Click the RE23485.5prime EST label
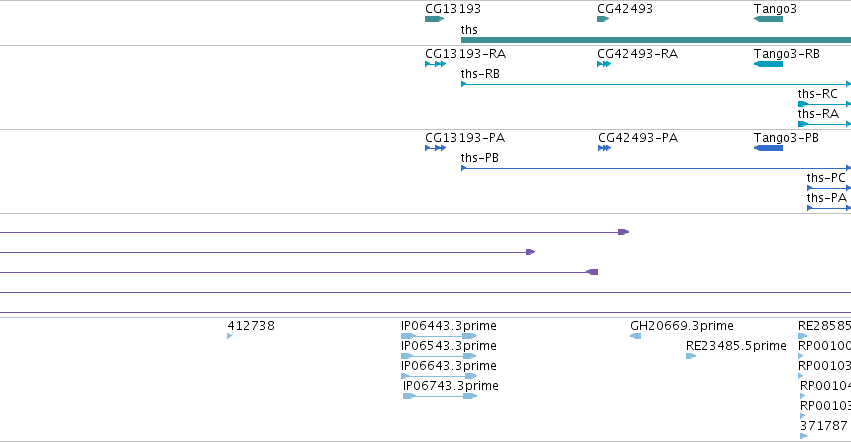Image resolution: width=851 pixels, height=442 pixels. 736,346
